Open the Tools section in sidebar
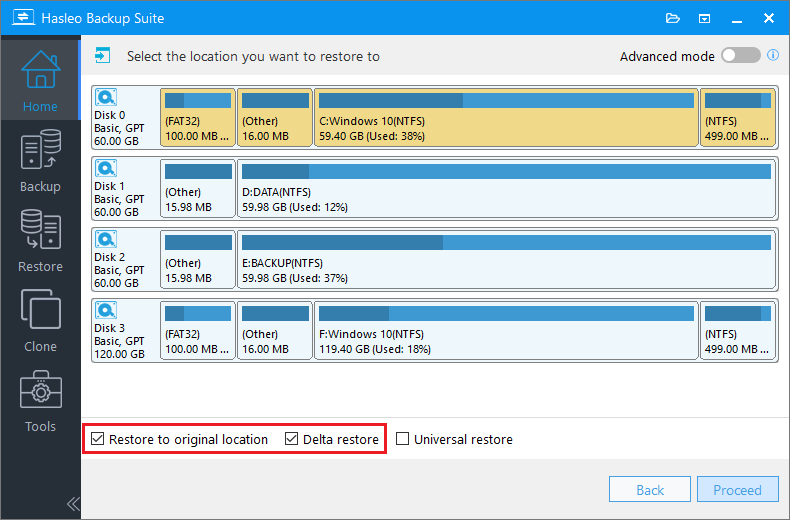This screenshot has width=790, height=520. click(x=40, y=401)
